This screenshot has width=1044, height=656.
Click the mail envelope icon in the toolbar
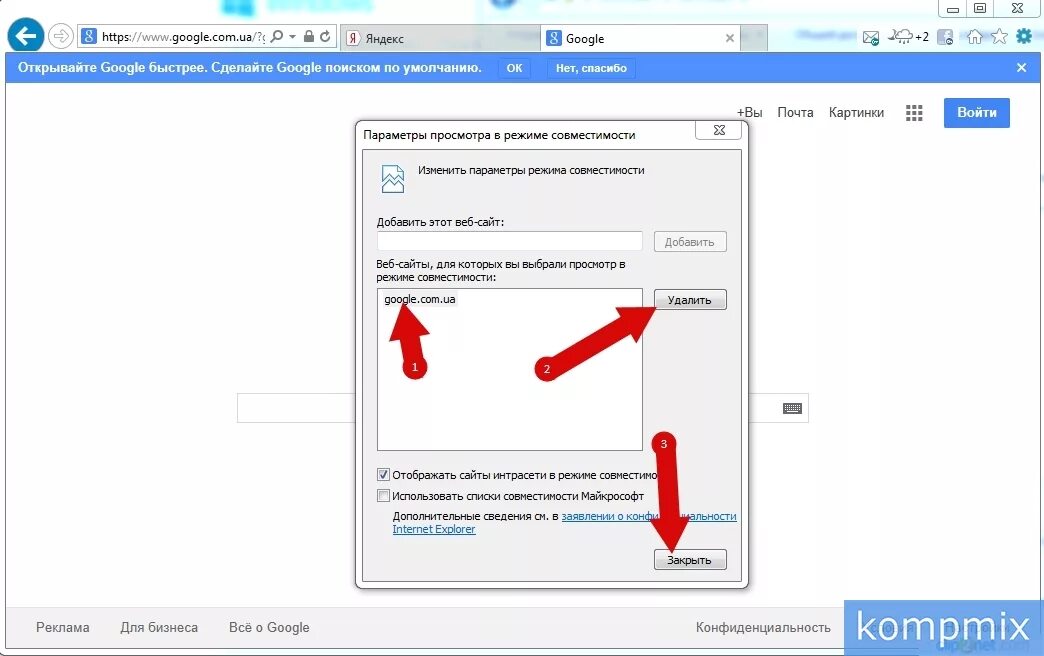pyautogui.click(x=870, y=35)
